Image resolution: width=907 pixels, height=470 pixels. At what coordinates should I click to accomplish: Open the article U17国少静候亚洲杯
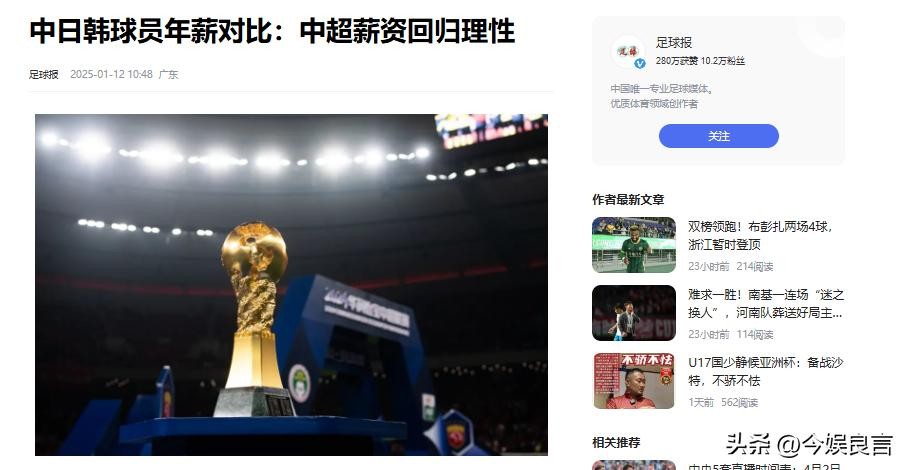coord(766,371)
